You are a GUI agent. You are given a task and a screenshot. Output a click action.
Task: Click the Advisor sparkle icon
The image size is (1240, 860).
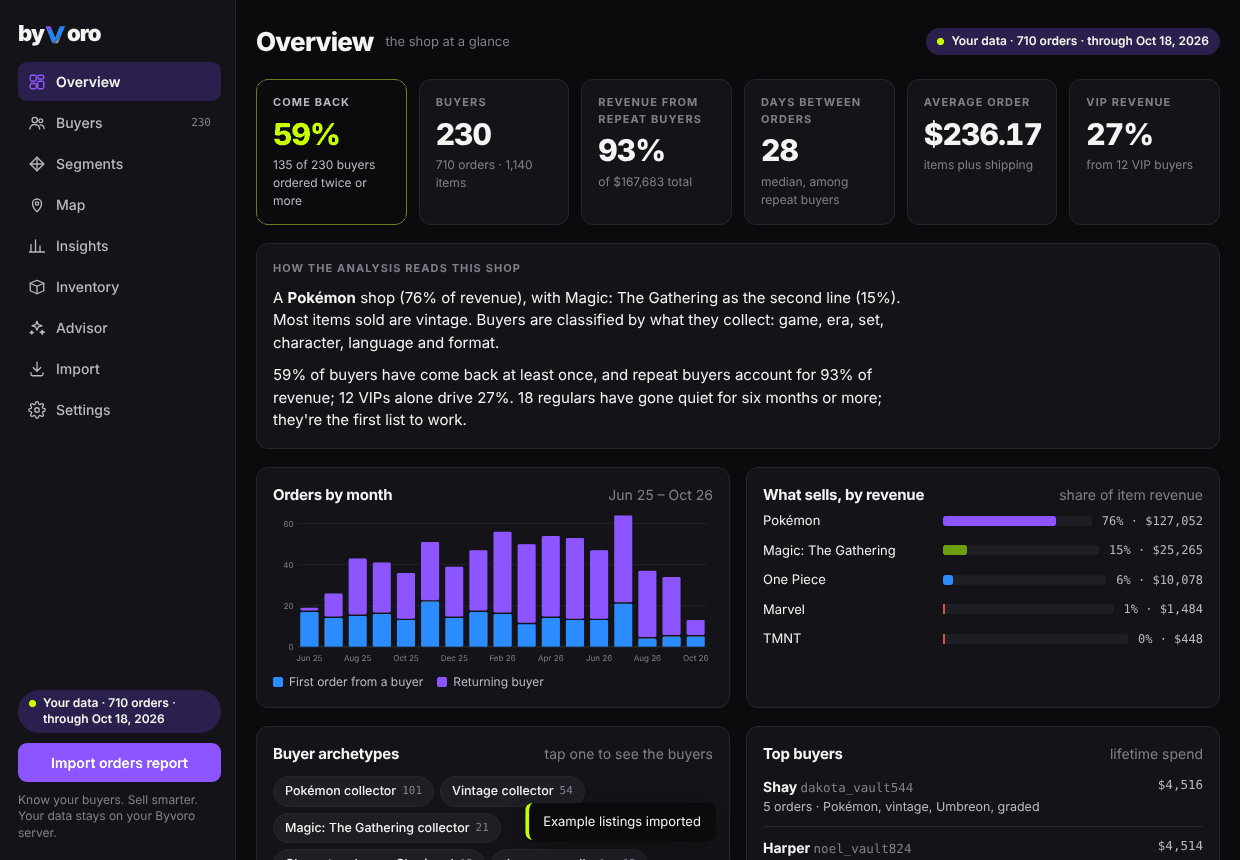point(37,328)
